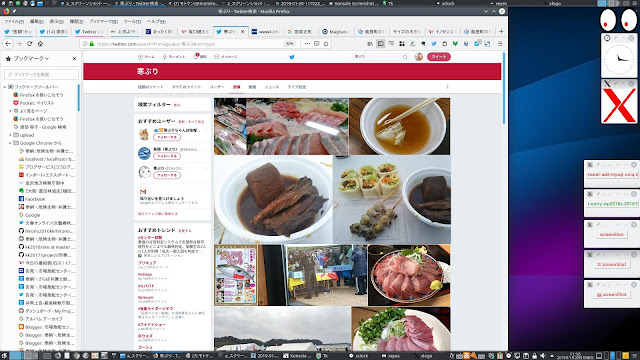Open the ブックマーク sidebar switcher dropdown

click(x=31, y=59)
